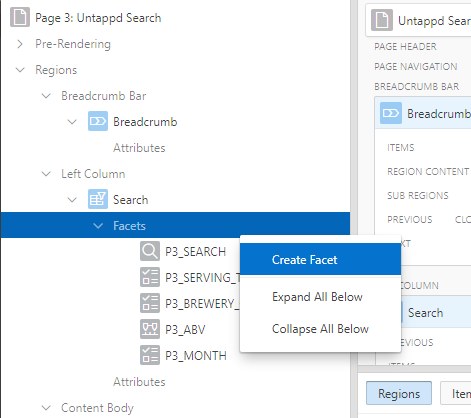Choose Collapse All Below
The image size is (471, 418).
pyautogui.click(x=320, y=329)
